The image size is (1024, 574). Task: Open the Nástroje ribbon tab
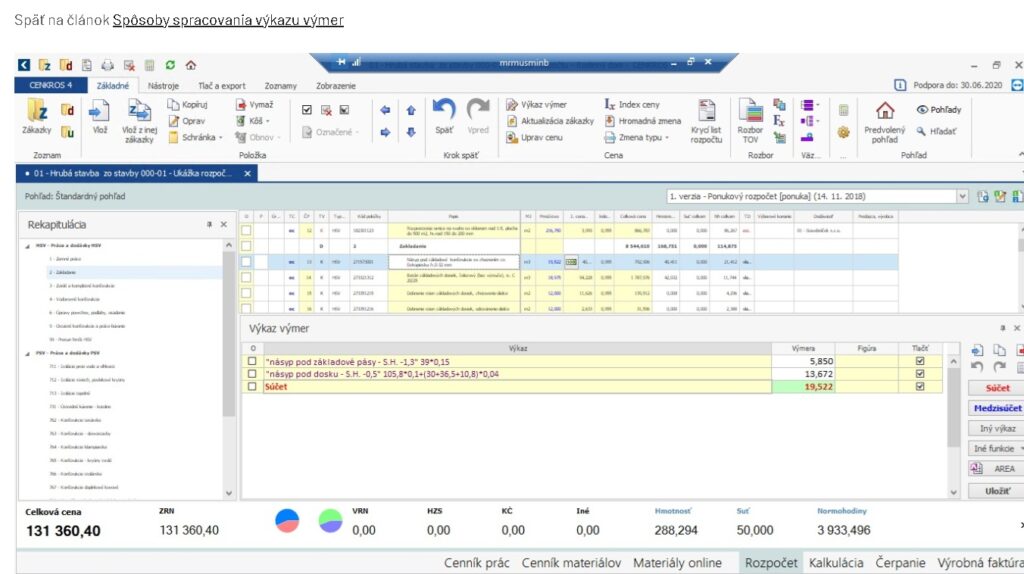[163, 86]
